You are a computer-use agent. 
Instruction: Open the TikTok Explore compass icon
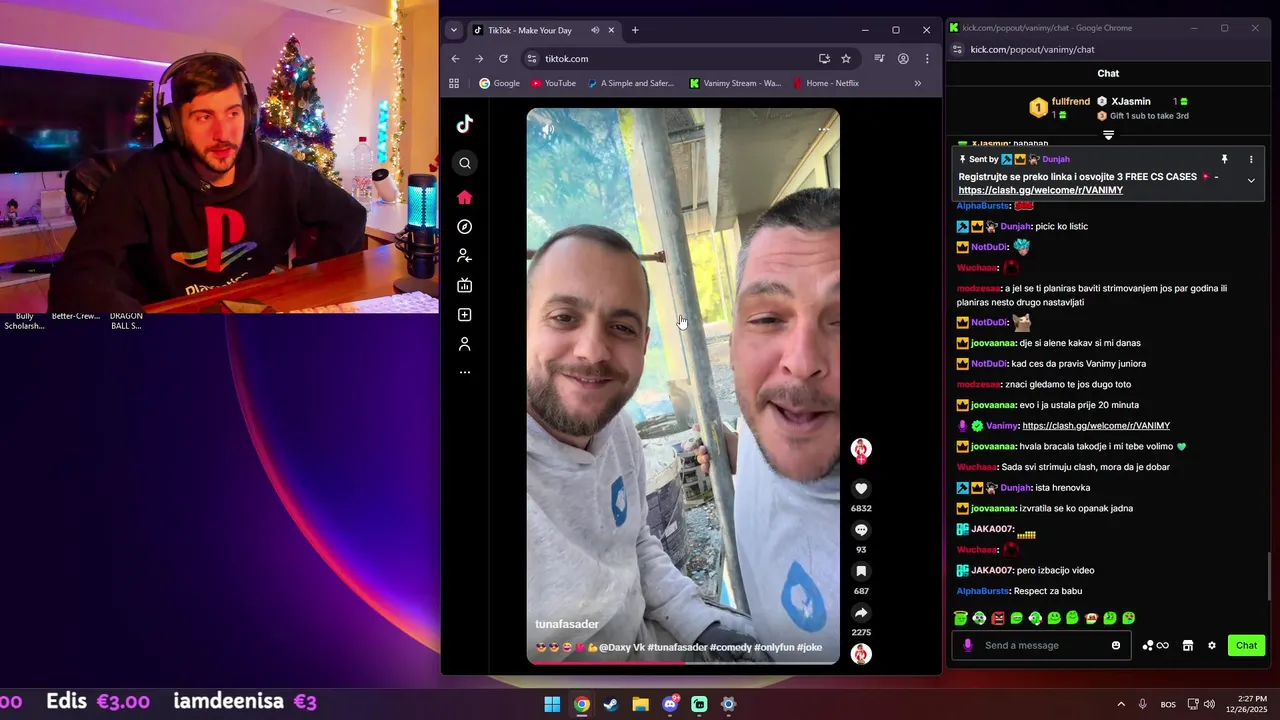click(465, 227)
